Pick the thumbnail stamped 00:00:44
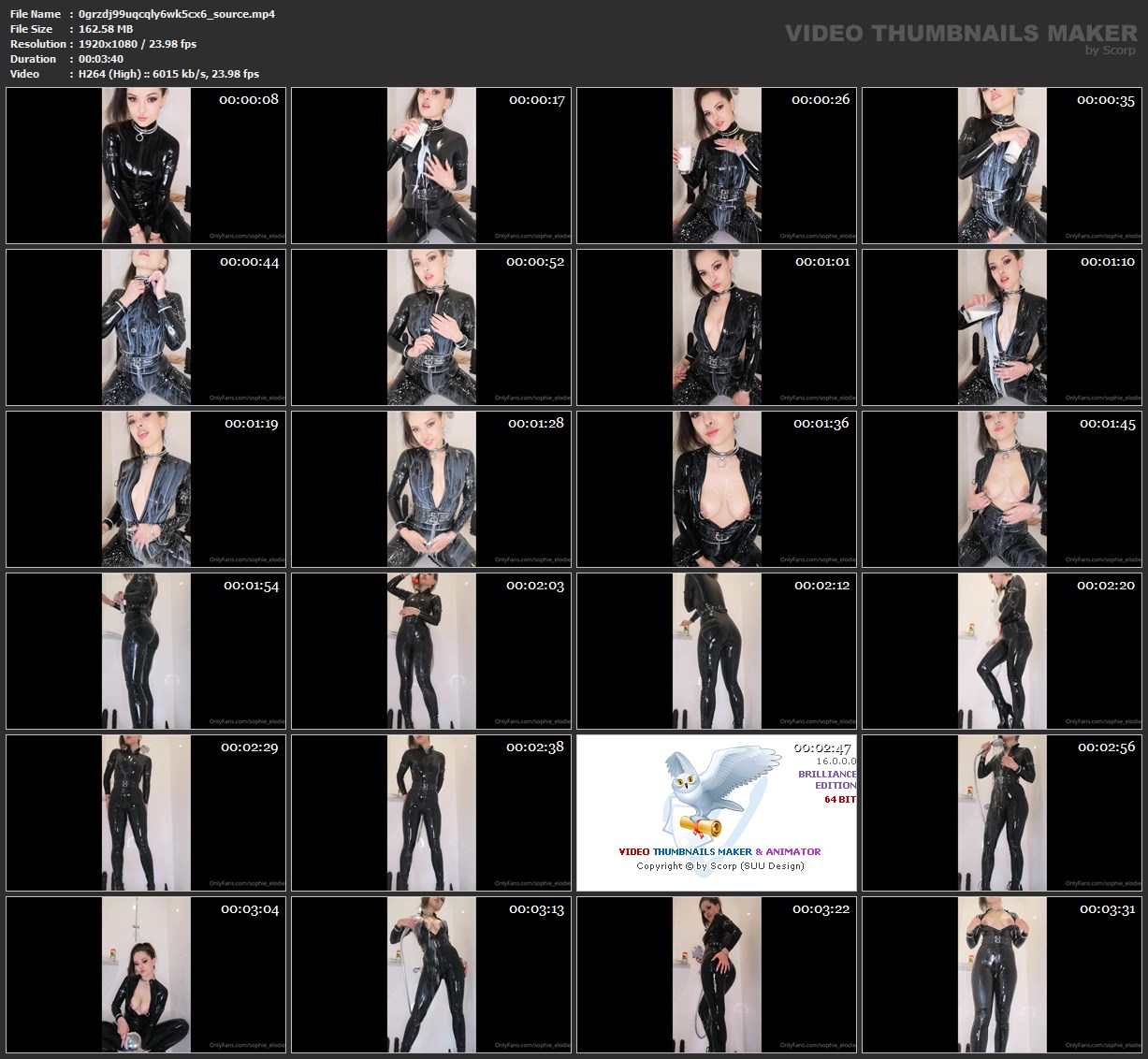1148x1059 pixels. pos(146,327)
